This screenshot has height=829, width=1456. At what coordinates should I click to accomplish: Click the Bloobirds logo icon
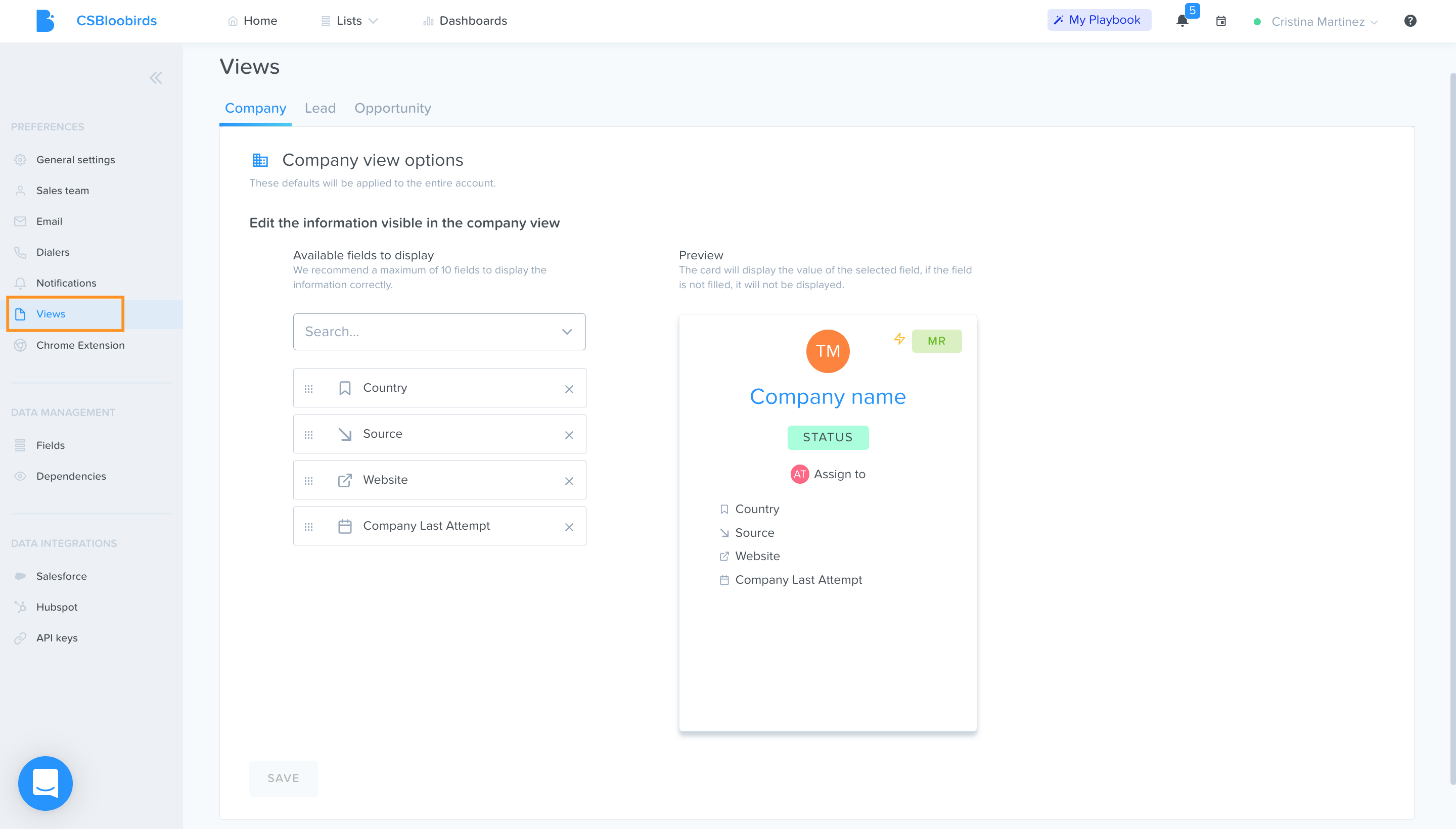(45, 21)
